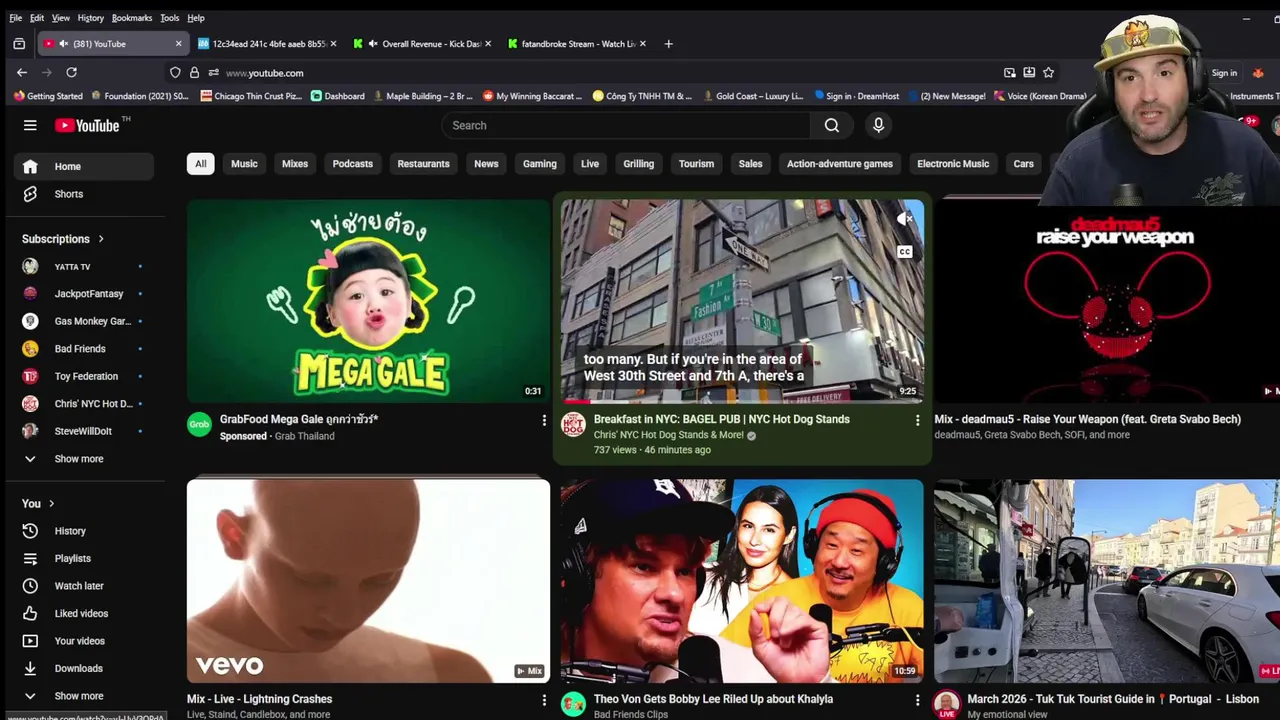Open the File menu
1280x720 pixels.
[x=15, y=18]
